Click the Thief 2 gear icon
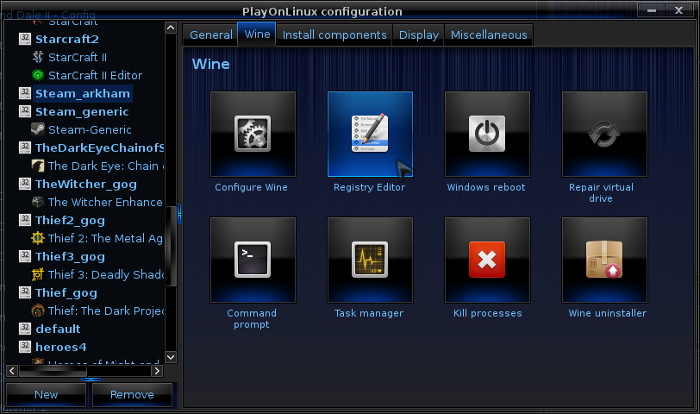 click(38, 238)
